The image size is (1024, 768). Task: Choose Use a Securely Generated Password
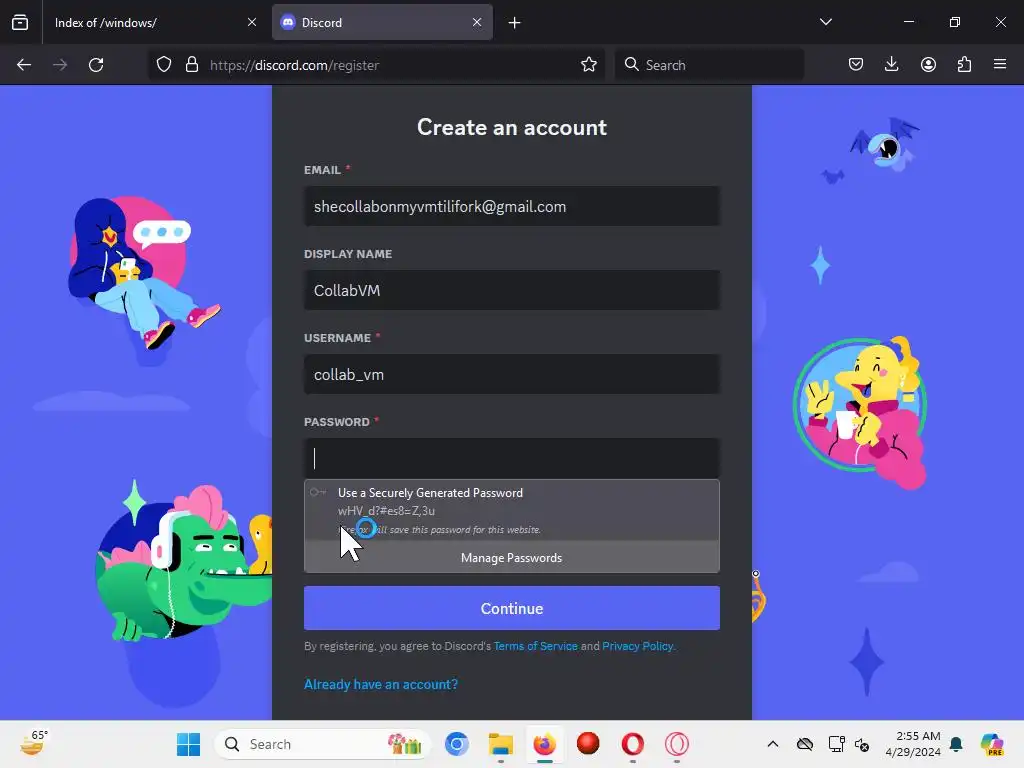512,511
